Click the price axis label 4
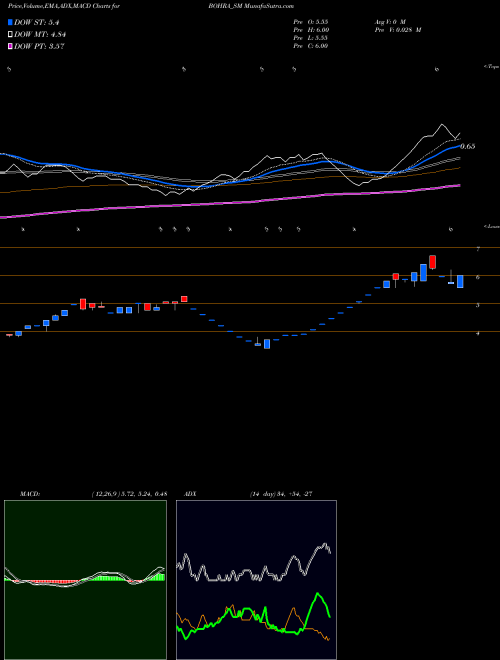 tap(478, 333)
